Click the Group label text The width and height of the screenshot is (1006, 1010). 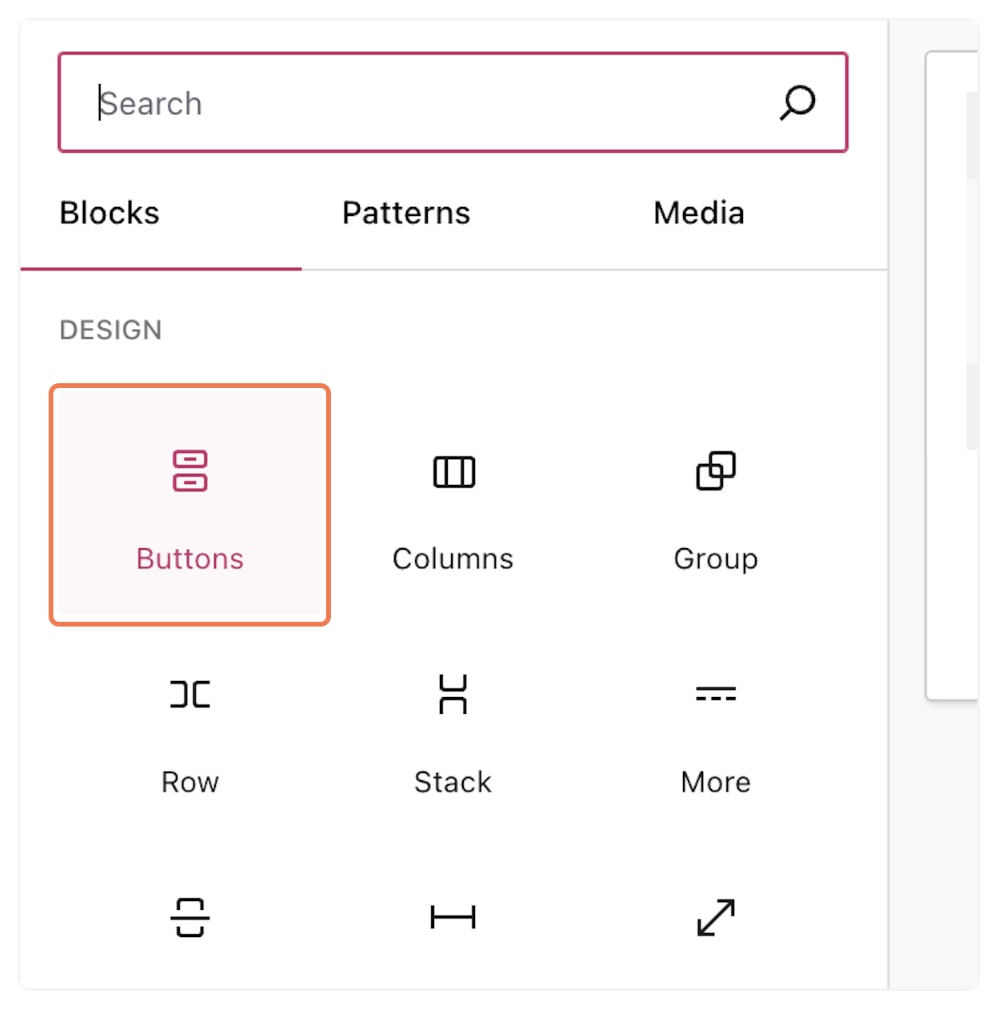(716, 558)
